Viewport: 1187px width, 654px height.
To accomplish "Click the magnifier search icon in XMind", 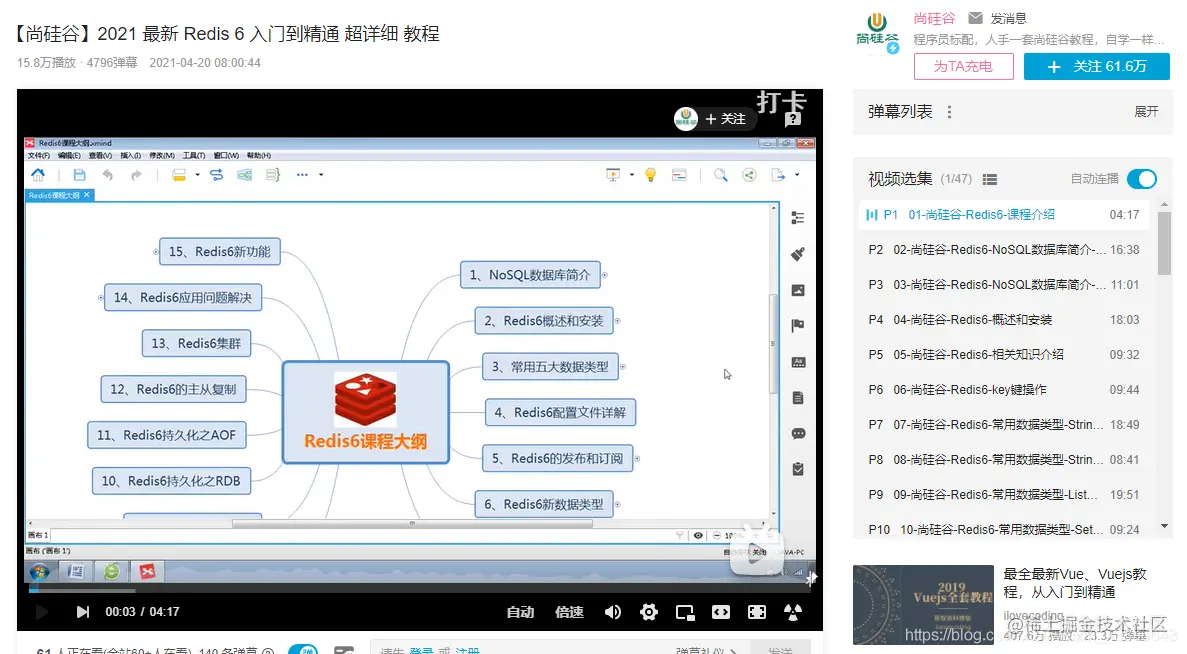I will (721, 175).
